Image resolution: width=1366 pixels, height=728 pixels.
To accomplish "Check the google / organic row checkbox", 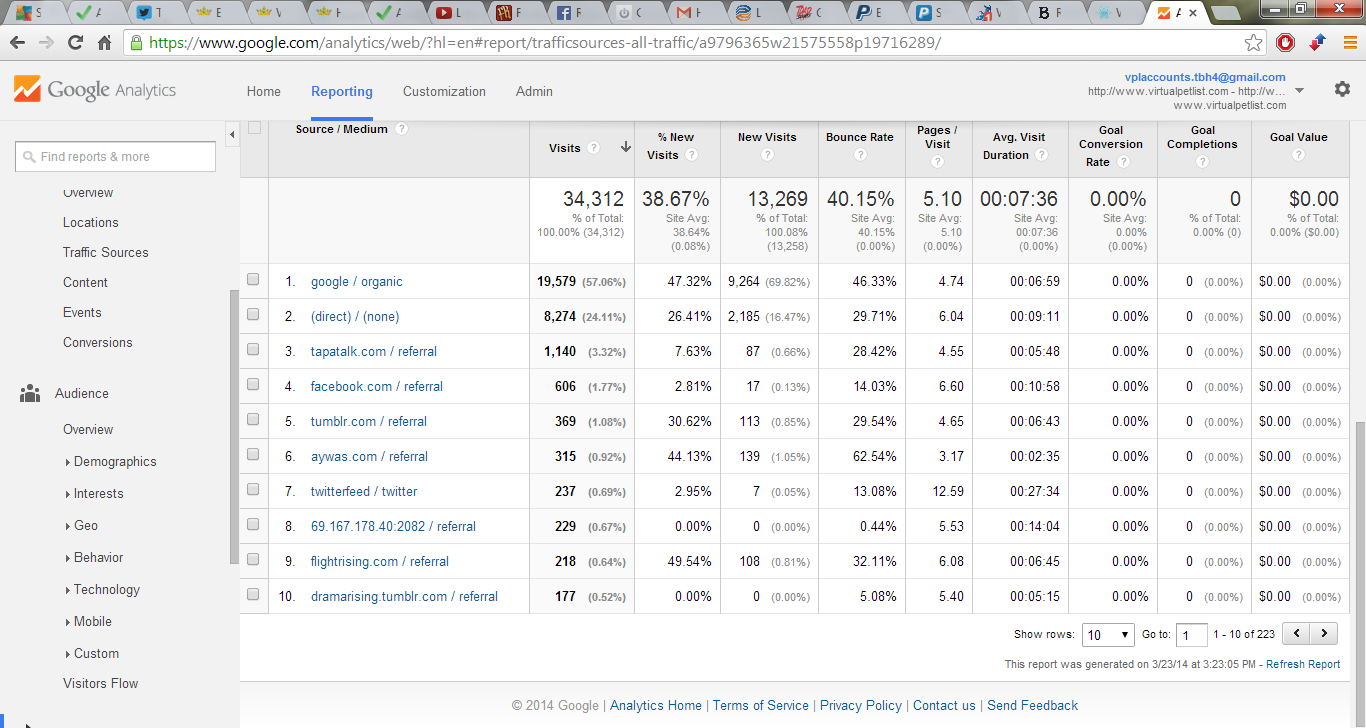I will [253, 280].
